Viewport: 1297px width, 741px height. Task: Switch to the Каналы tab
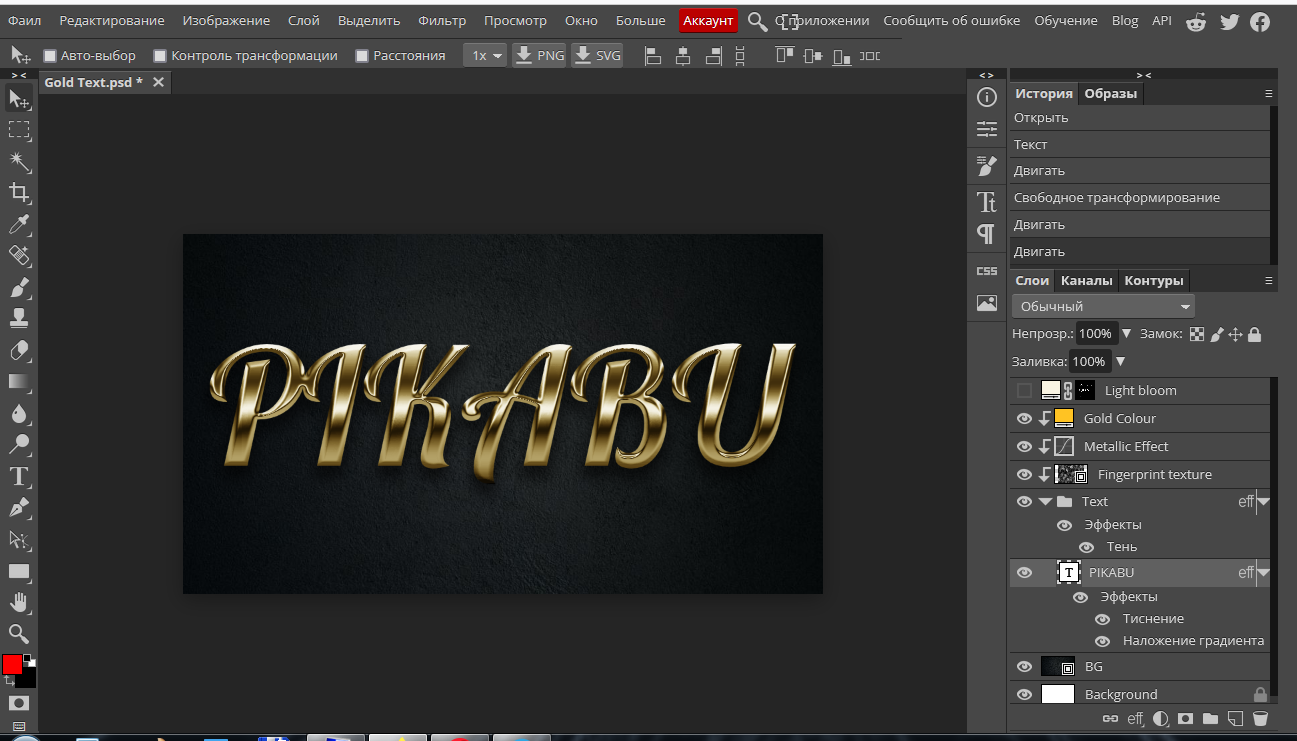(1086, 280)
